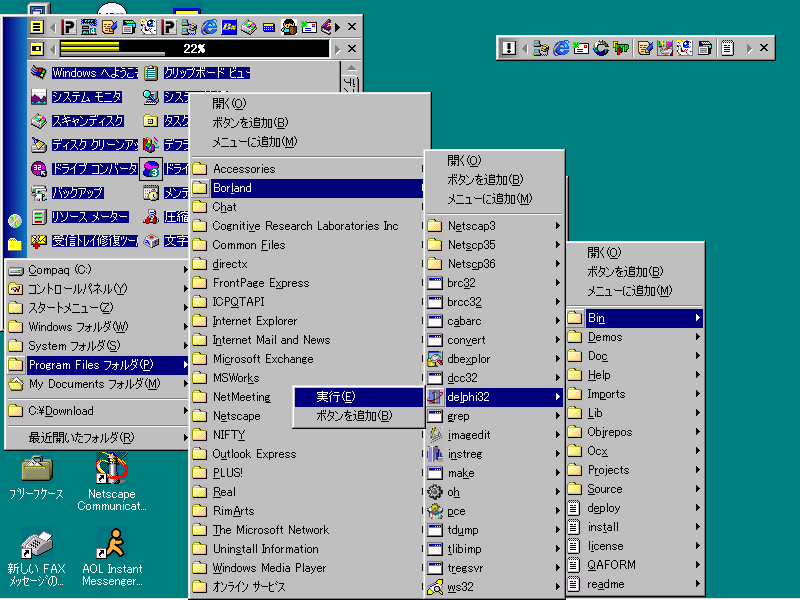Screen dimensions: 800x600
Task: Open ディスク クリーンアップ in the launcher panel
Action: point(84,145)
